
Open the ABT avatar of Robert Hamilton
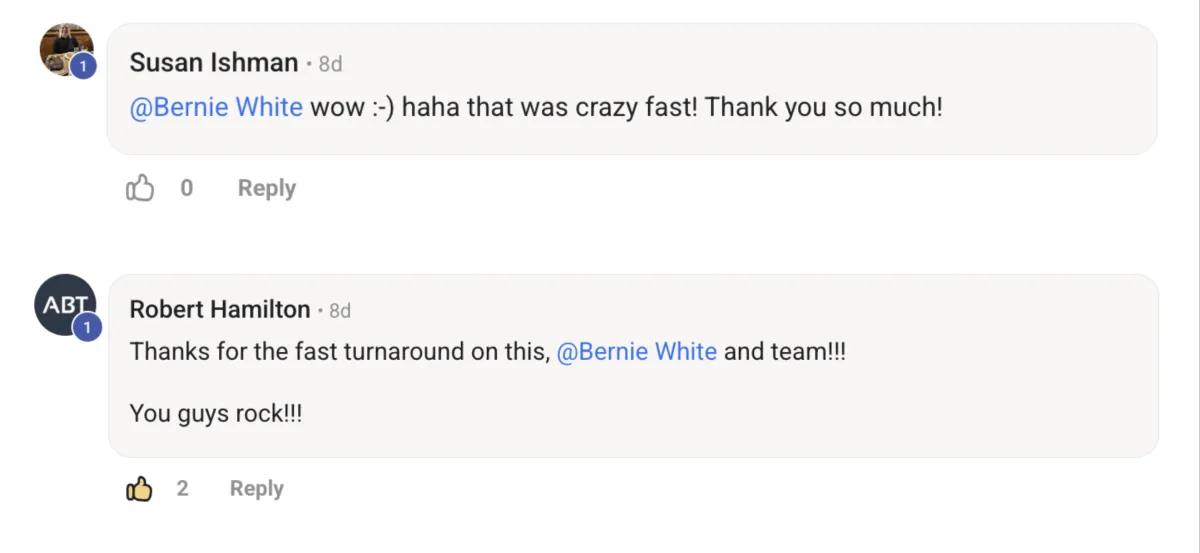(x=66, y=304)
